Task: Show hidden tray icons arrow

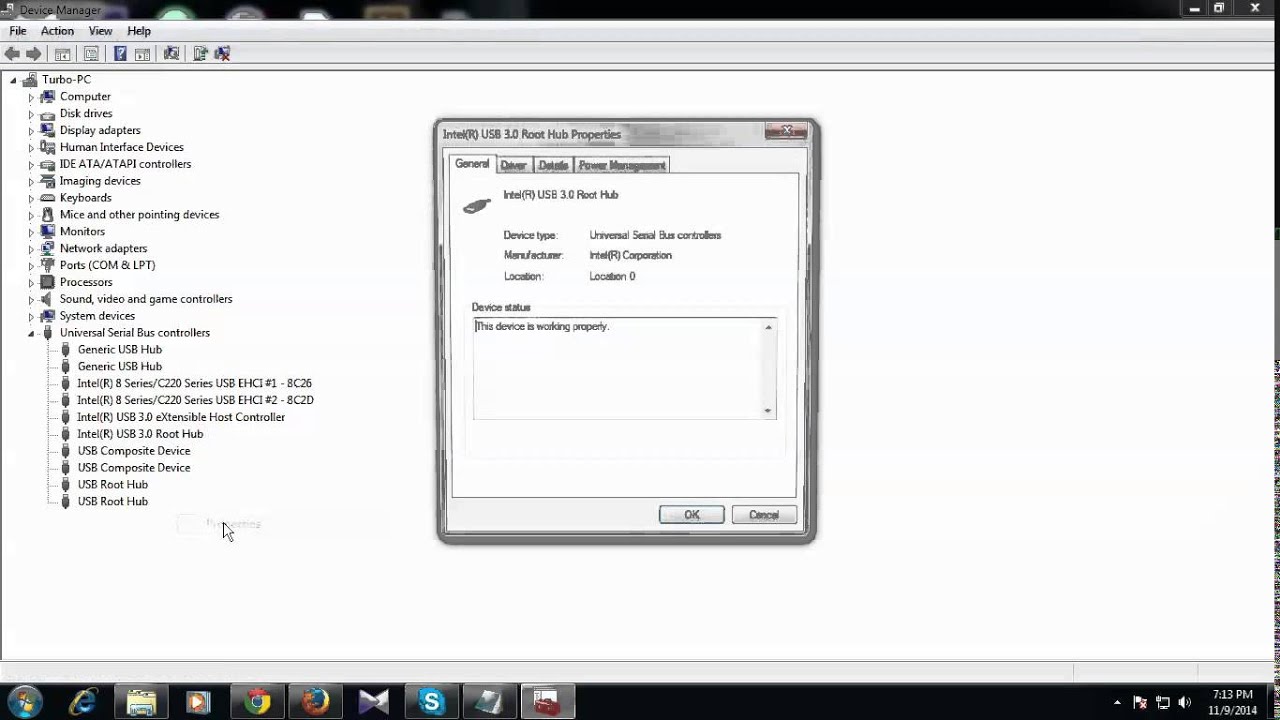Action: pos(1117,703)
